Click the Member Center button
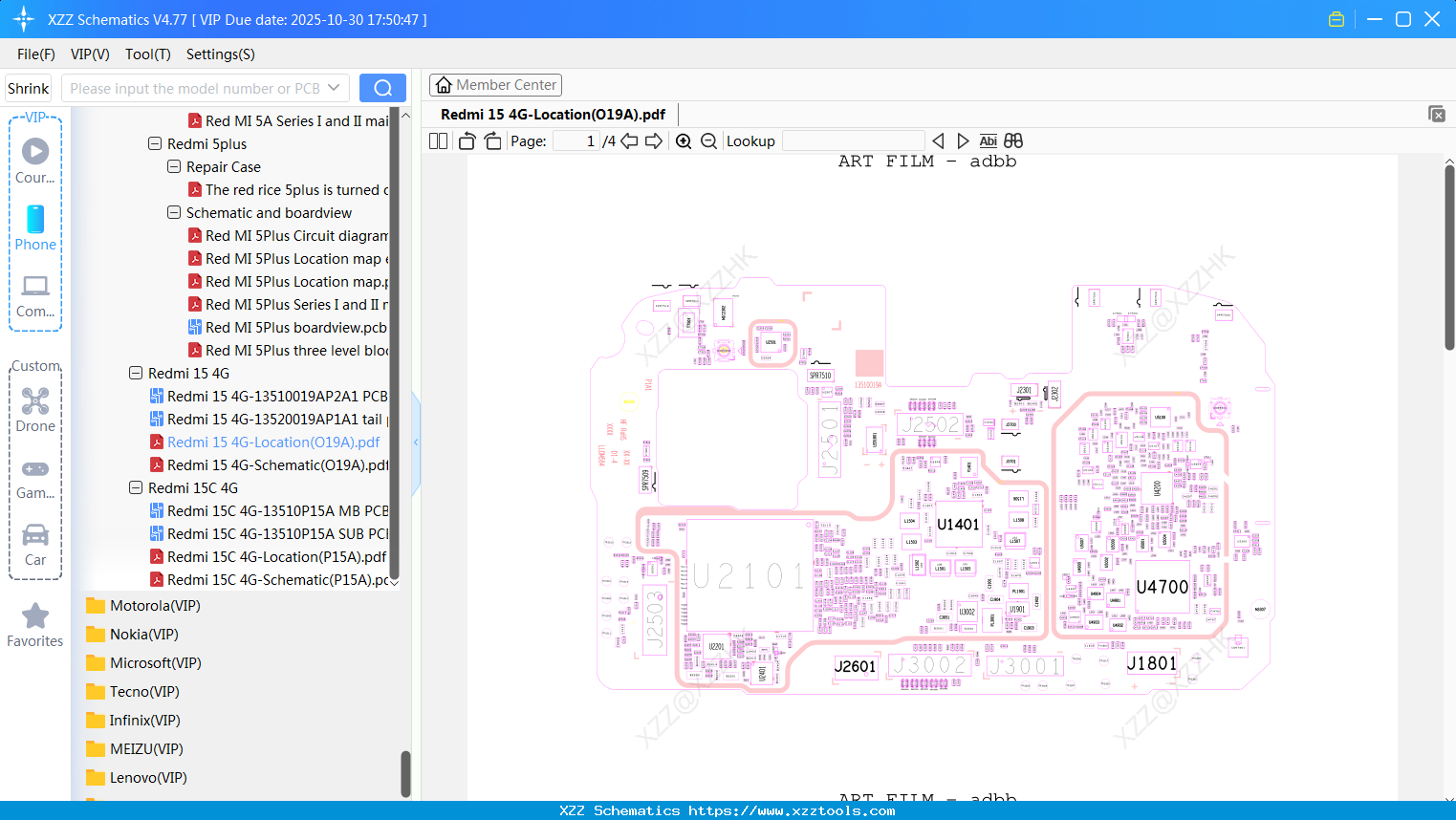1456x820 pixels. pos(495,84)
